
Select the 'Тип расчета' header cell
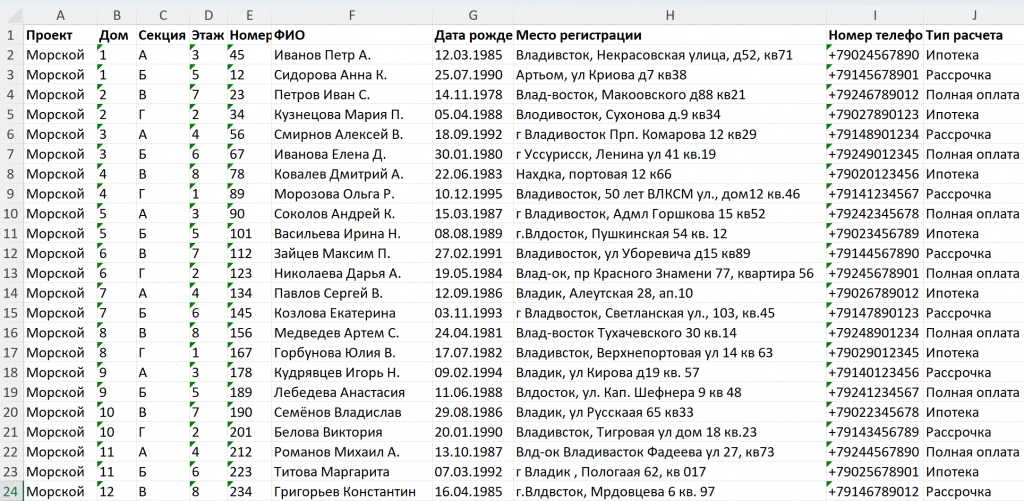[973, 35]
